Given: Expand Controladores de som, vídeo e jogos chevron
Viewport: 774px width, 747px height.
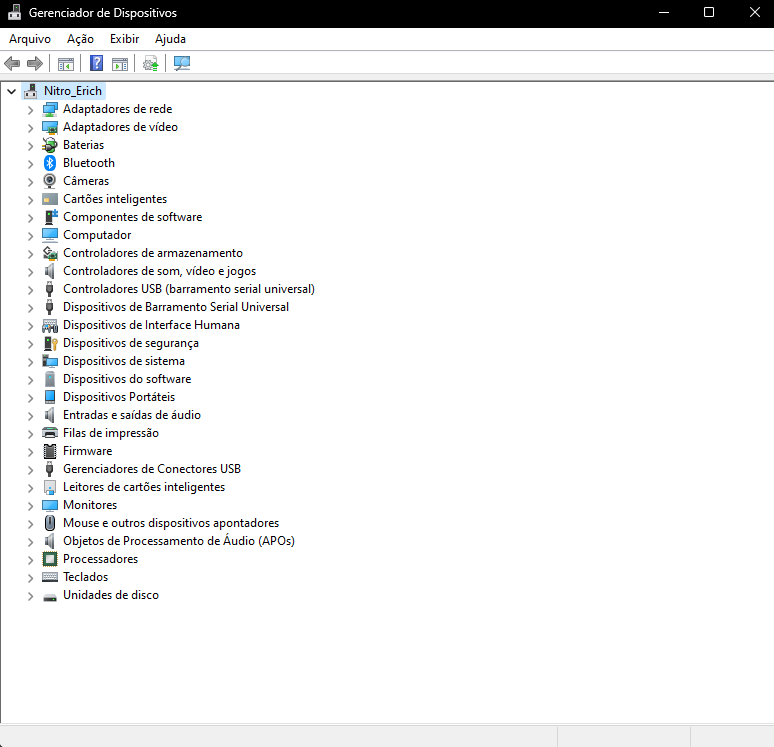Looking at the screenshot, I should (x=31, y=272).
